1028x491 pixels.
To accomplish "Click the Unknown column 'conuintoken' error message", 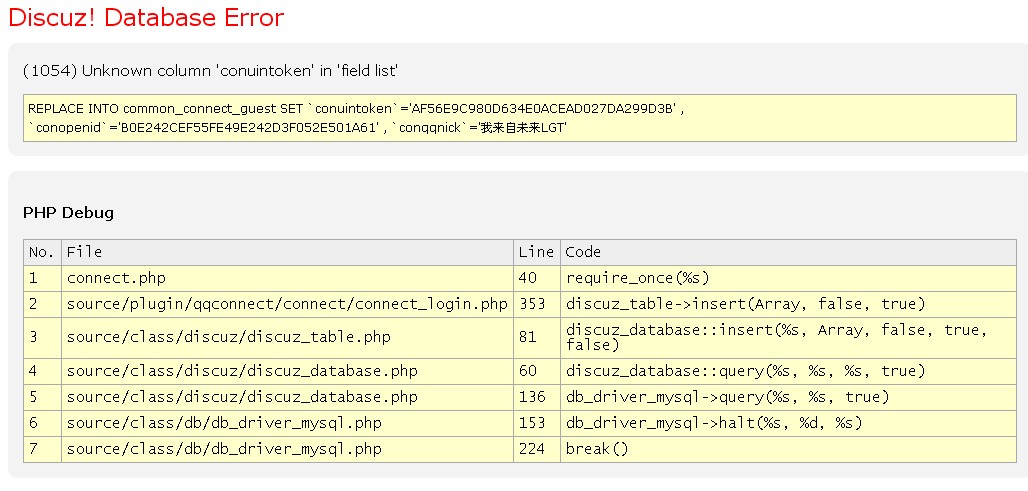I will [210, 70].
